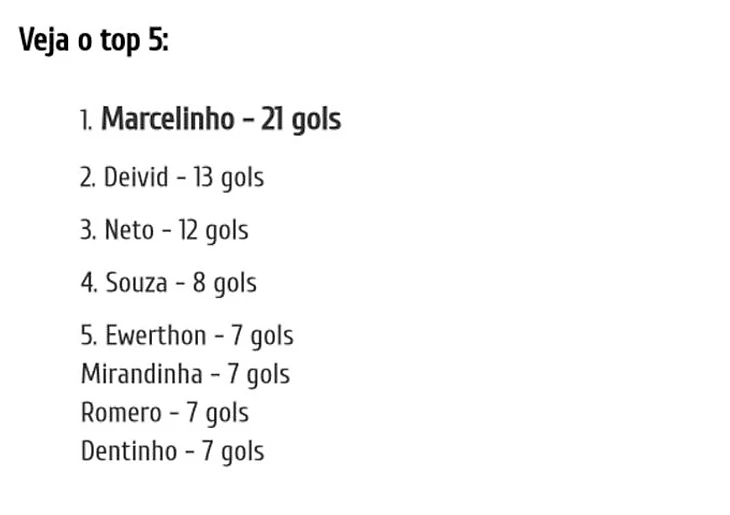Screen dimensions: 730x515
Task: Click the name Romero
Action: pyautogui.click(x=121, y=413)
